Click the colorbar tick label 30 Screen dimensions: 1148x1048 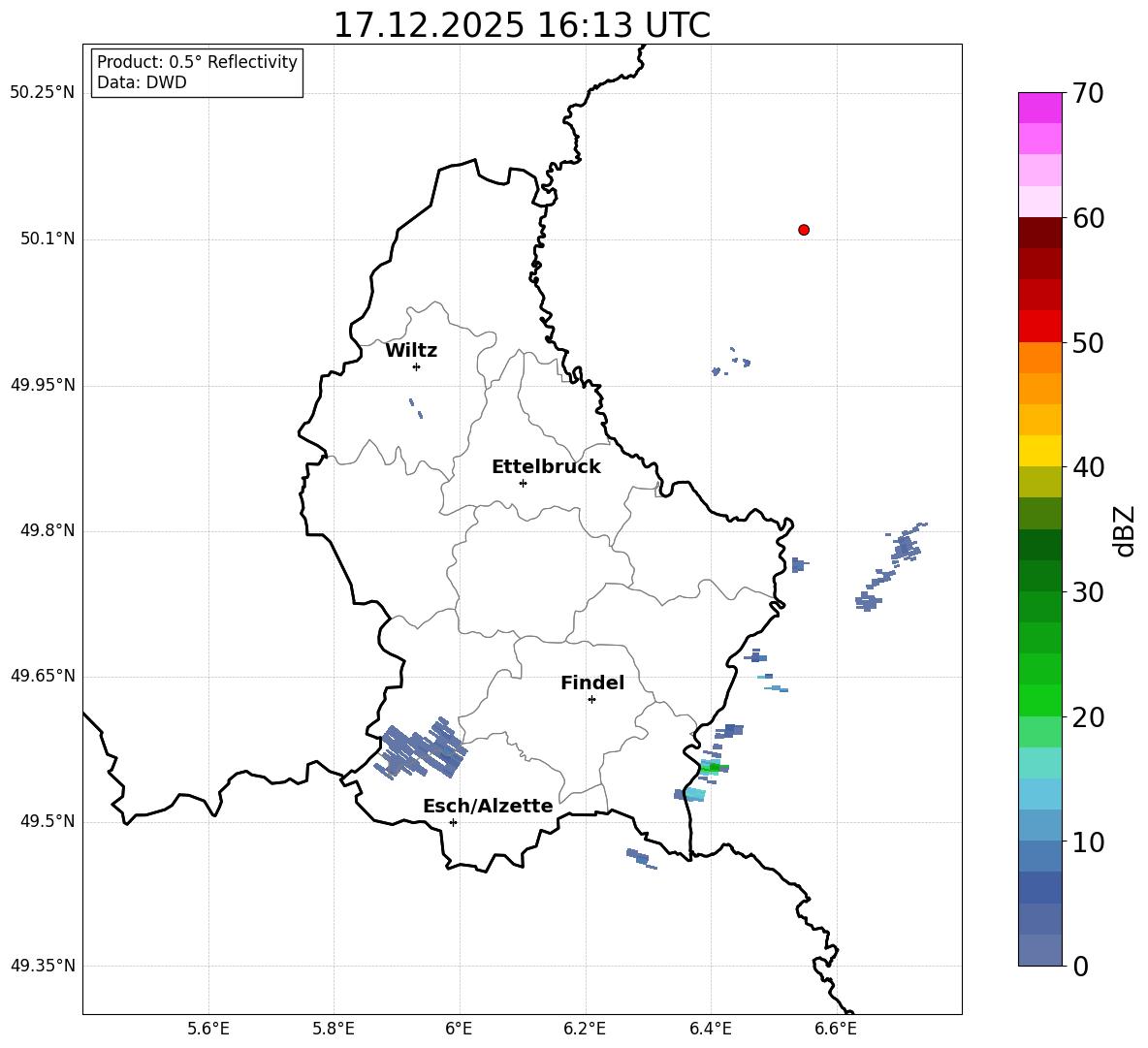[x=1088, y=592]
